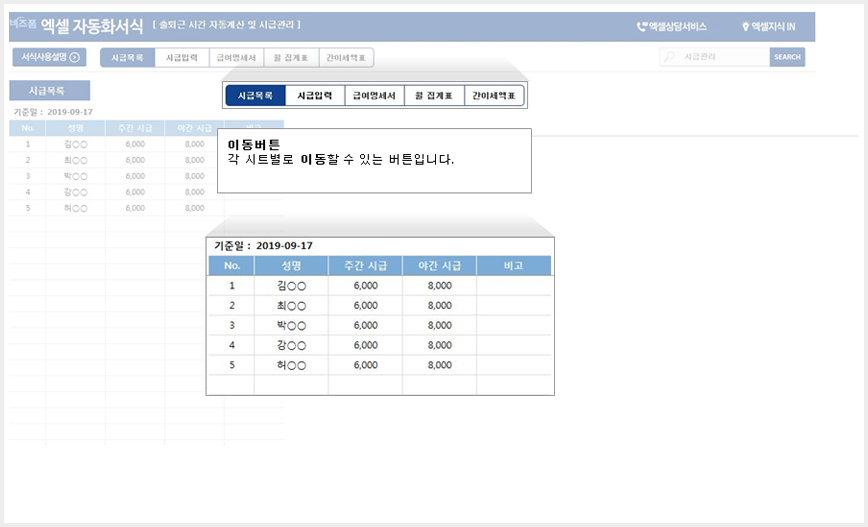
Task: Select 시급입력 tab in the faded top toolbar
Action: coord(182,58)
